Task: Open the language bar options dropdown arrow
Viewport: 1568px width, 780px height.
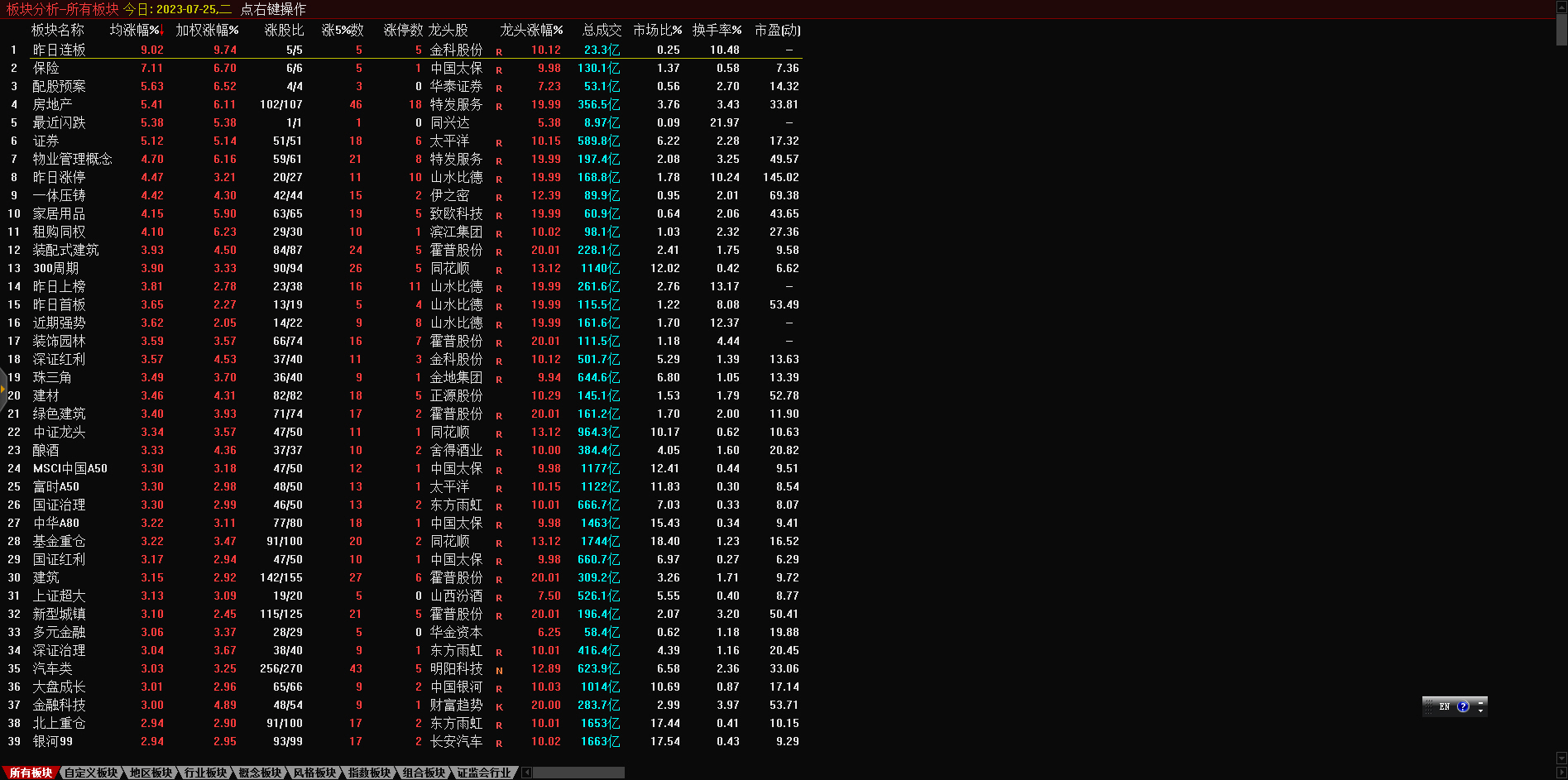Action: (1480, 711)
